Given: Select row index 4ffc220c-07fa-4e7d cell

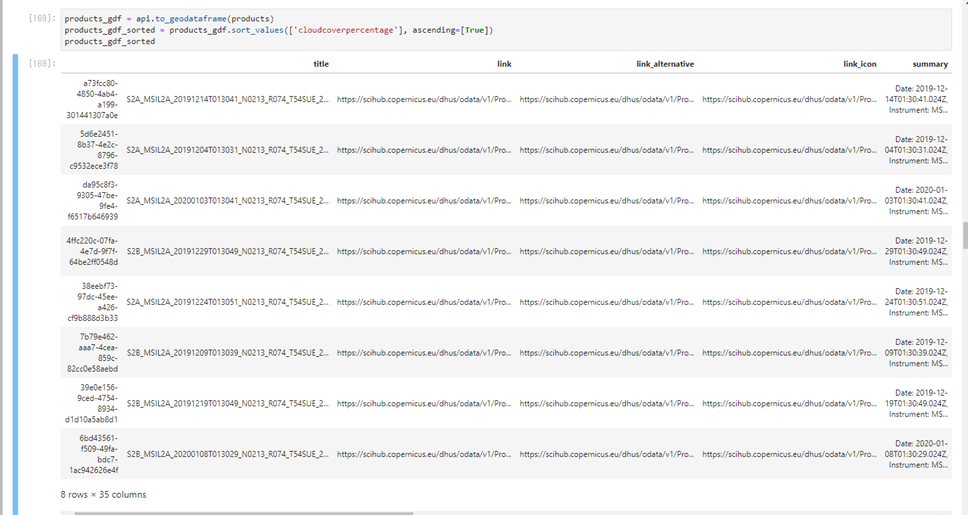Looking at the screenshot, I should point(91,251).
